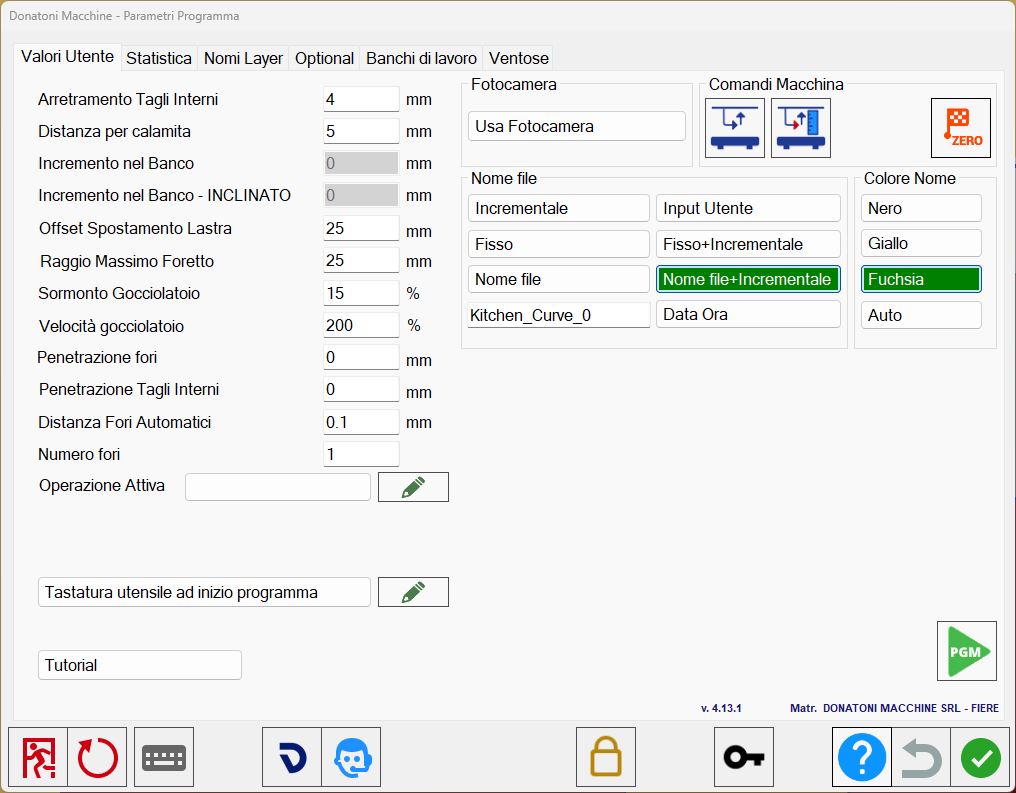The width and height of the screenshot is (1016, 793).
Task: Click the green PGM play button
Action: coord(966,650)
